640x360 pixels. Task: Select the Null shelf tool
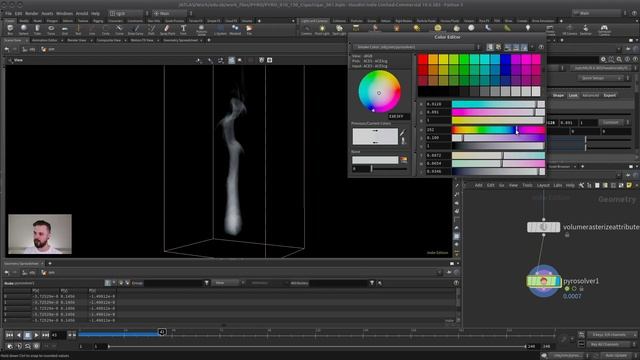click(78, 29)
